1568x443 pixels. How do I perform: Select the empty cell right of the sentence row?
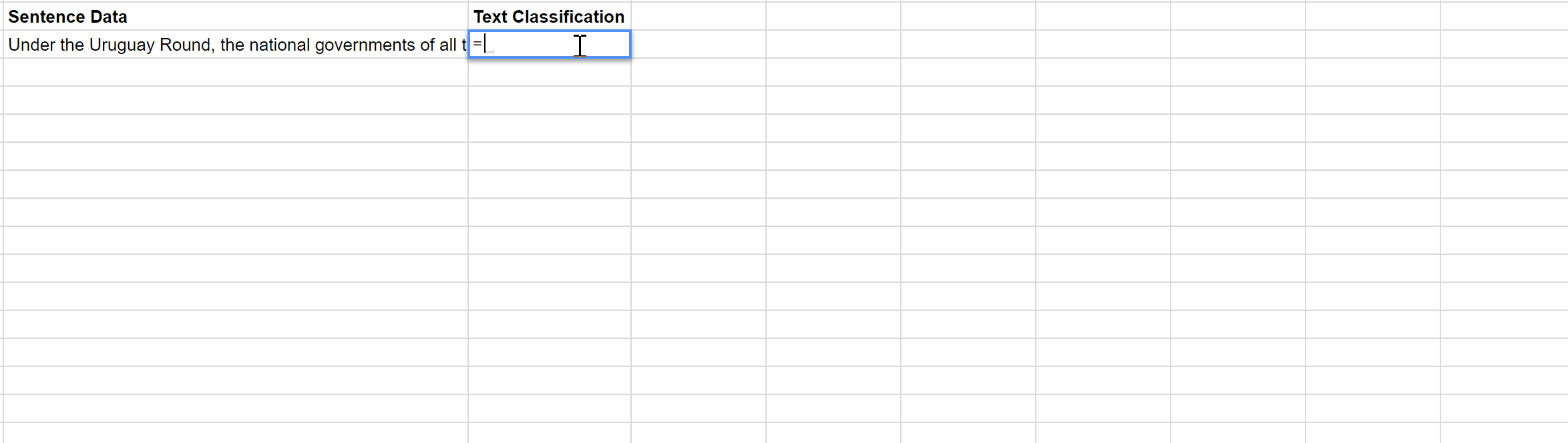[698, 45]
